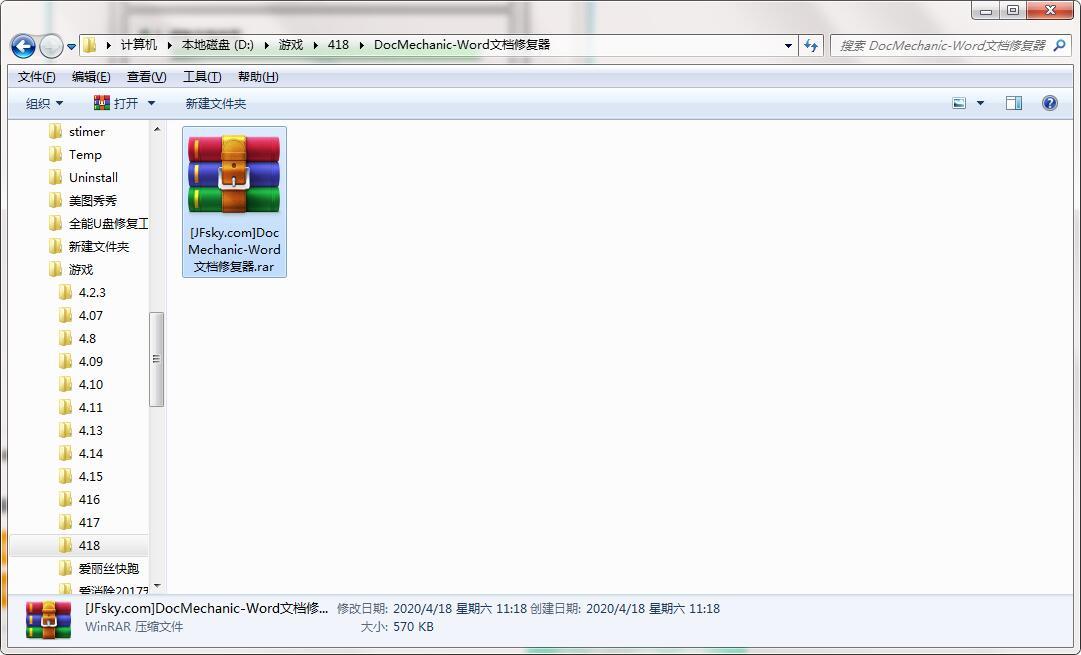Click the help question mark icon
The image size is (1081, 655).
tap(1049, 103)
